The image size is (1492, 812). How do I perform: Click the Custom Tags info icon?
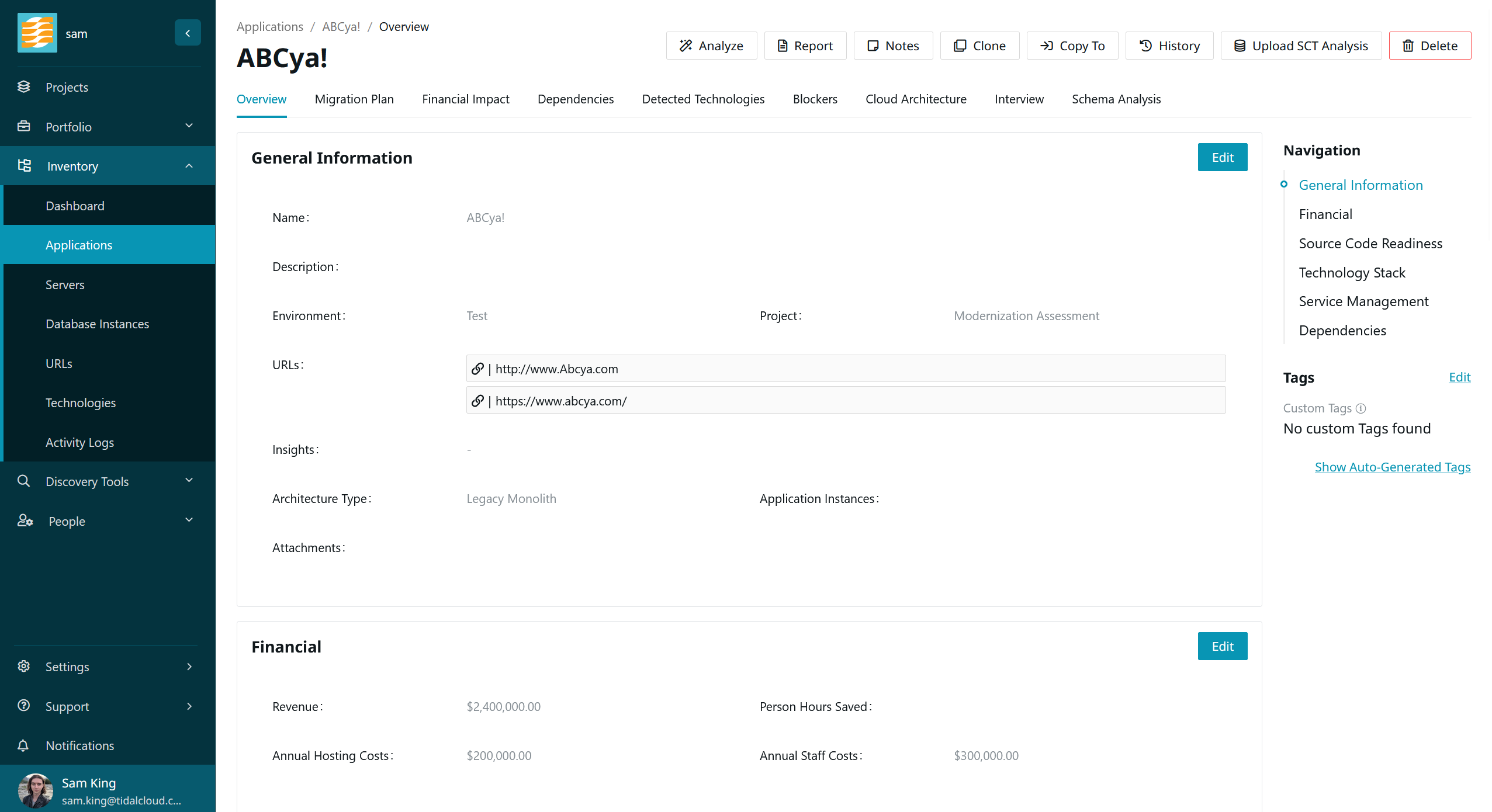1361,408
